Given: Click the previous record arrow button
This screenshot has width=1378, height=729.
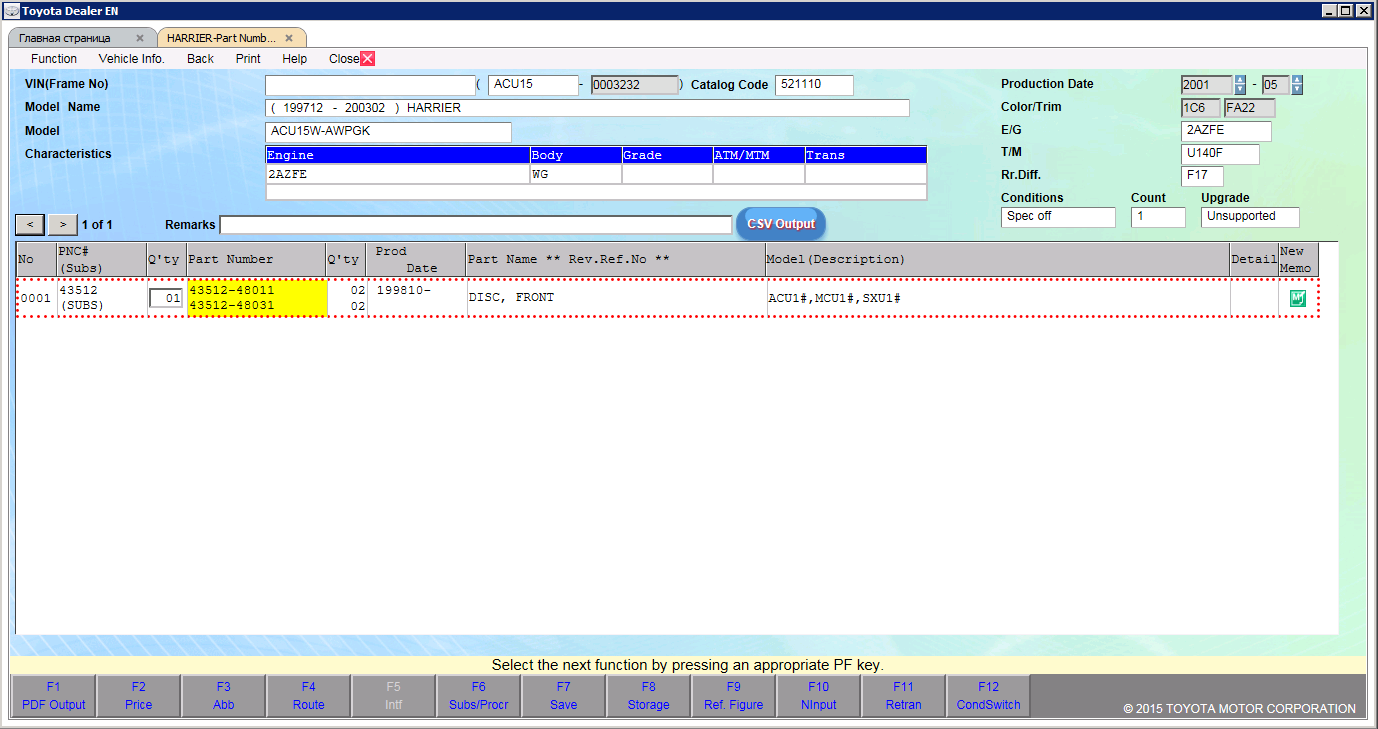Looking at the screenshot, I should tap(29, 224).
